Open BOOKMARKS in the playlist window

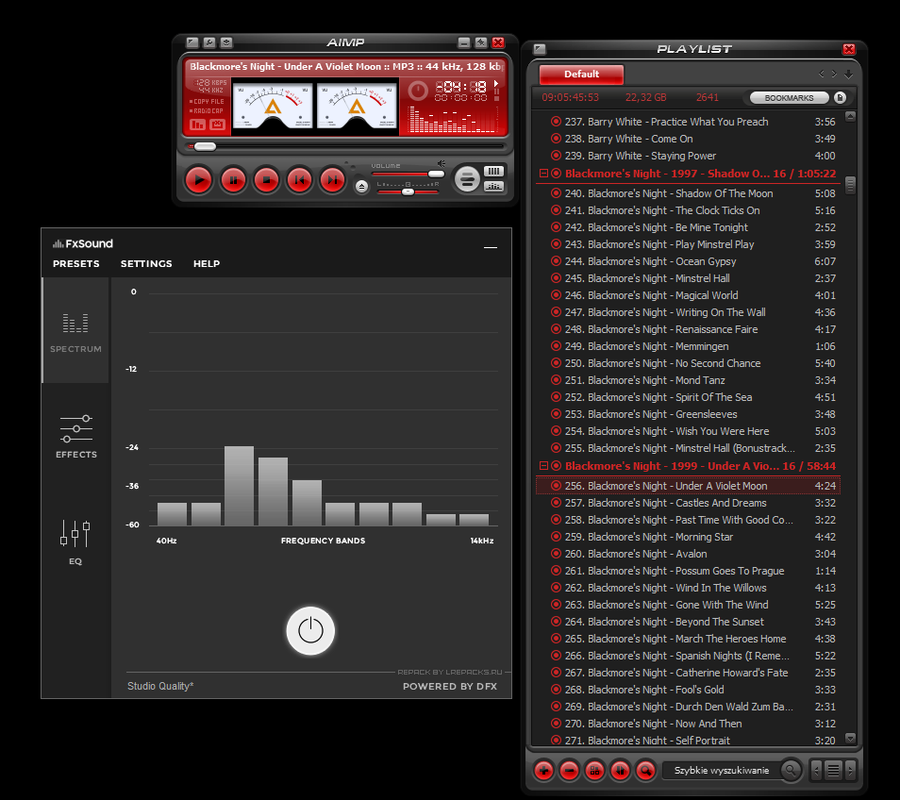789,98
